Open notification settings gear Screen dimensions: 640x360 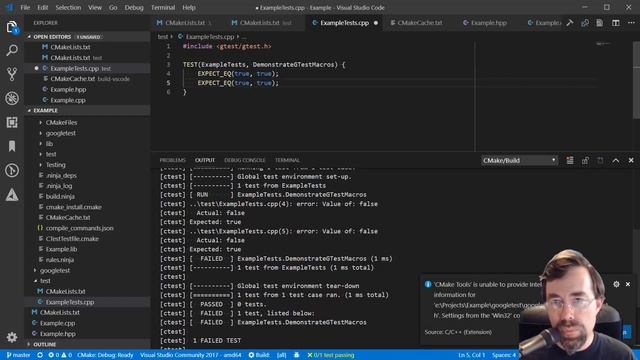[616, 284]
